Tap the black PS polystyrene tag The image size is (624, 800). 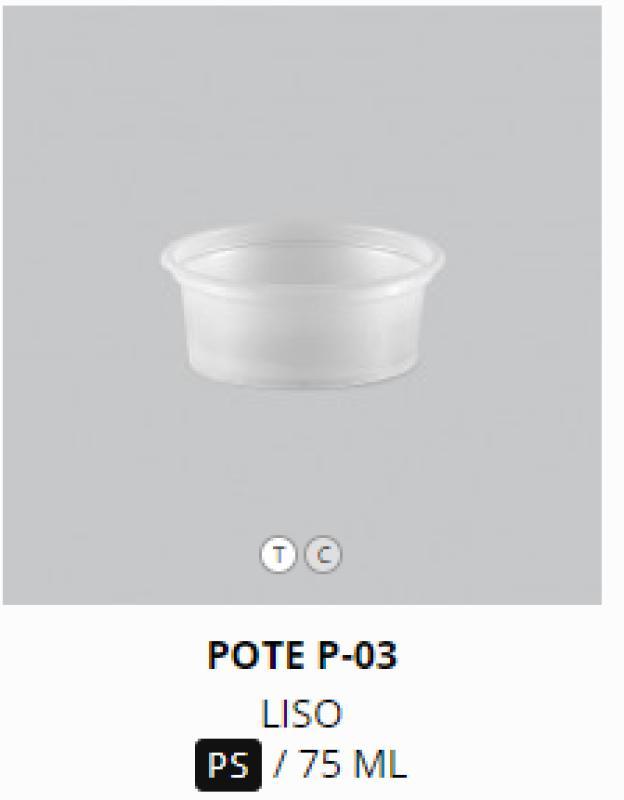[228, 765]
